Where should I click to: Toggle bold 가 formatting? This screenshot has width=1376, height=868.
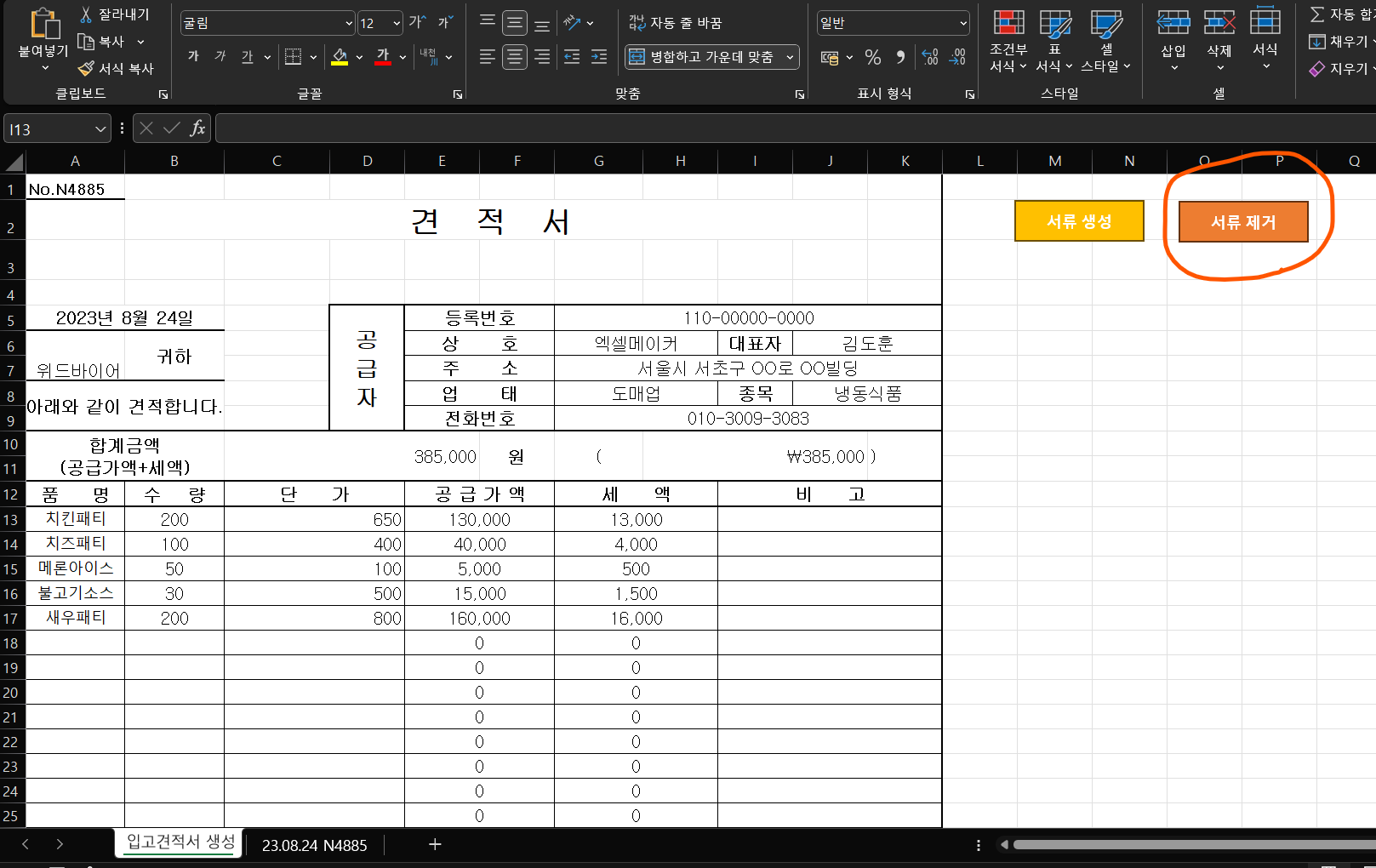[193, 57]
